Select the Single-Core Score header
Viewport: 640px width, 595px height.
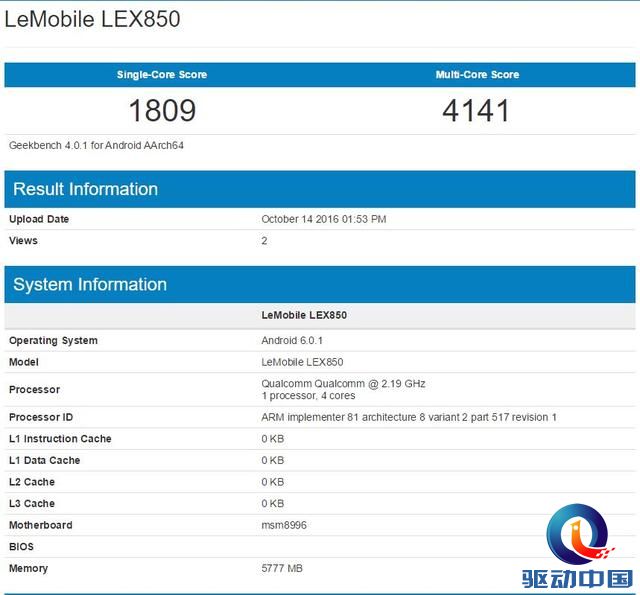(162, 75)
